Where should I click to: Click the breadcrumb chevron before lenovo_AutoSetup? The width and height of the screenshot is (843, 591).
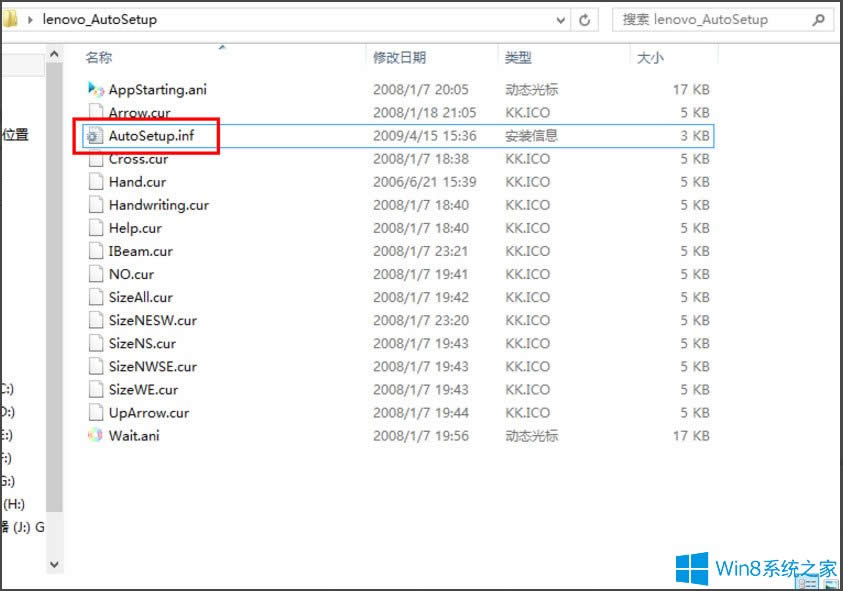point(32,18)
